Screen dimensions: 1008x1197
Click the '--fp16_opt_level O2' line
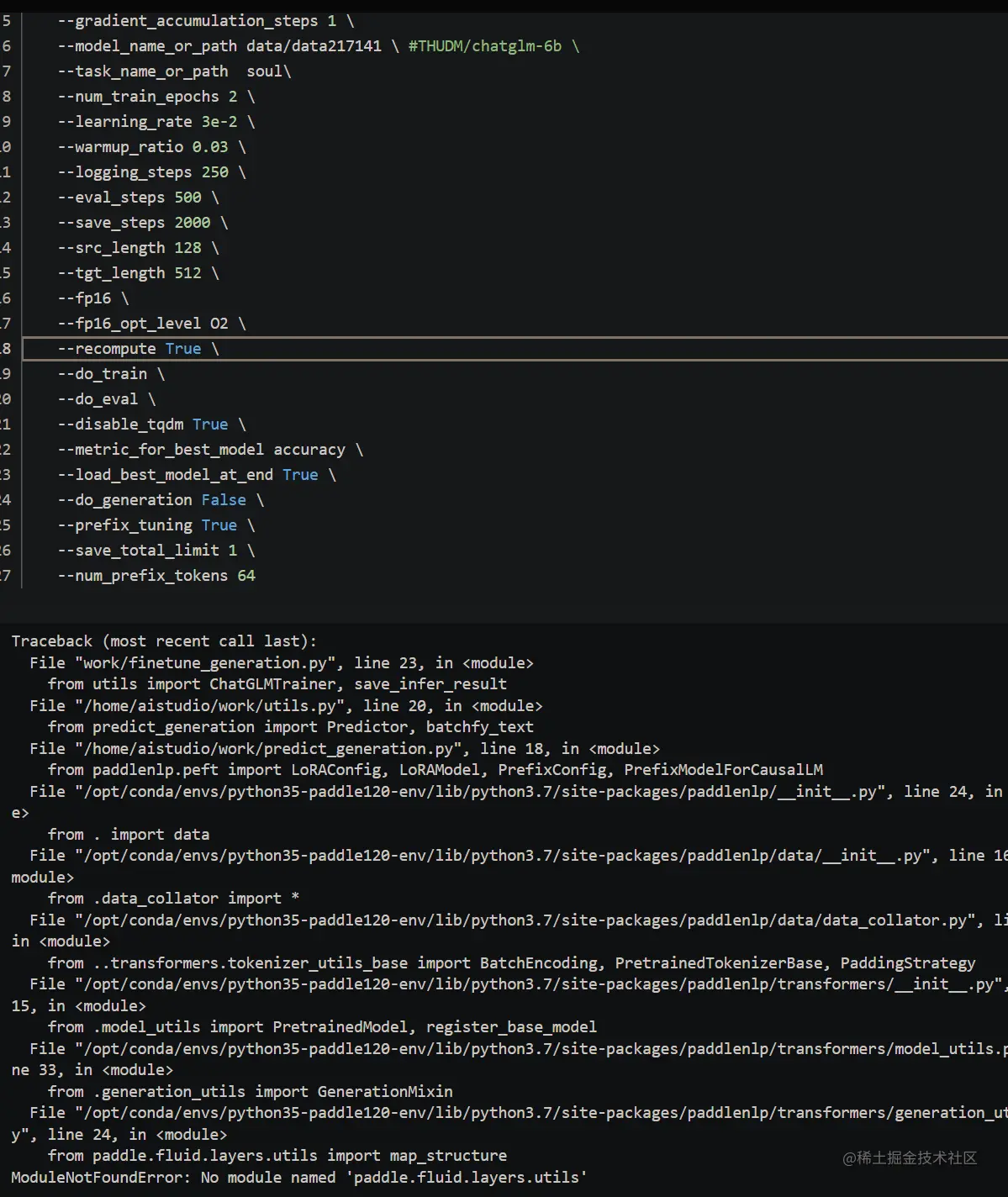(151, 323)
